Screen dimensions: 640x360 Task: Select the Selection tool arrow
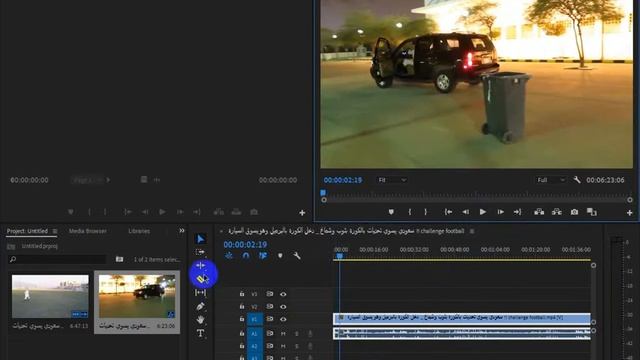(x=200, y=239)
